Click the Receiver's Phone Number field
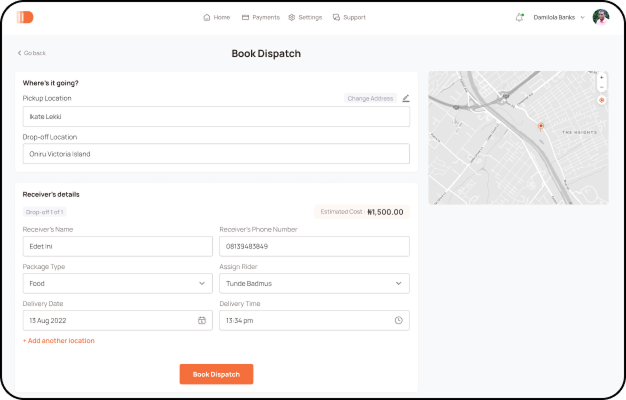 (x=314, y=246)
